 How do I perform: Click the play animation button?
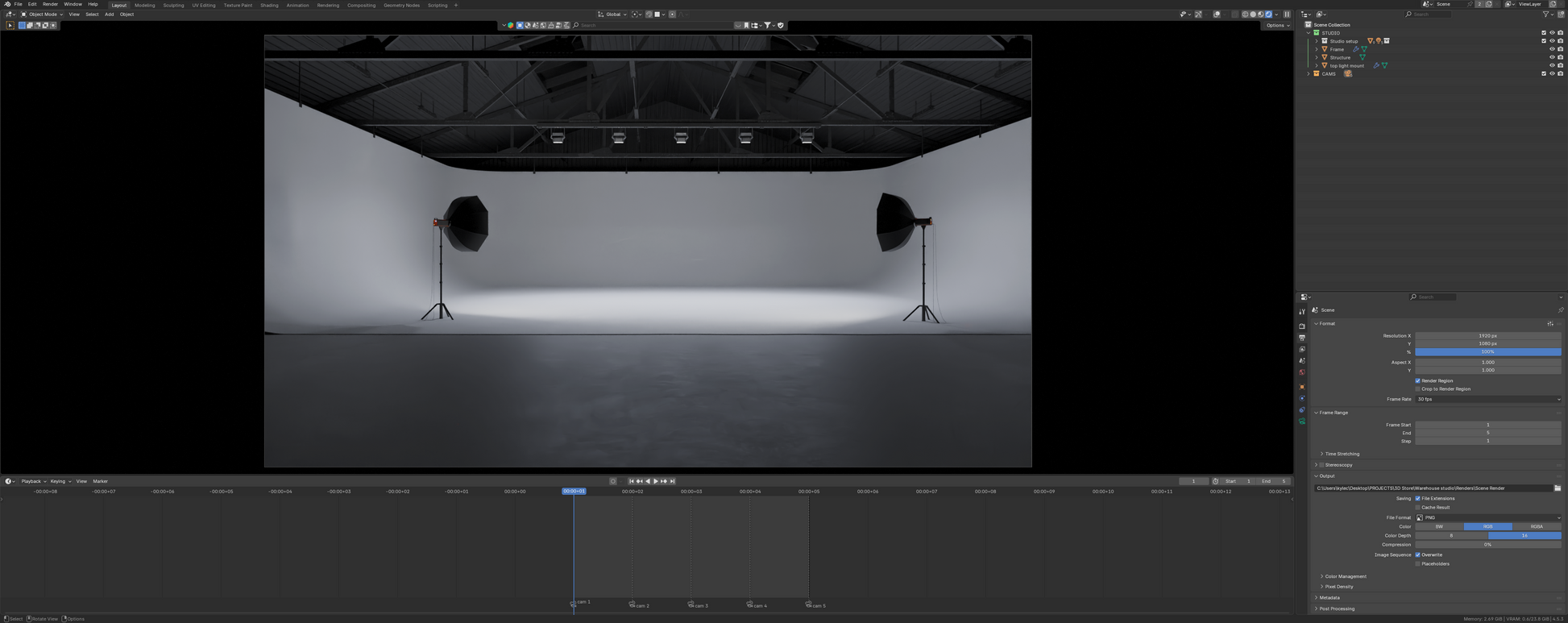[x=656, y=481]
